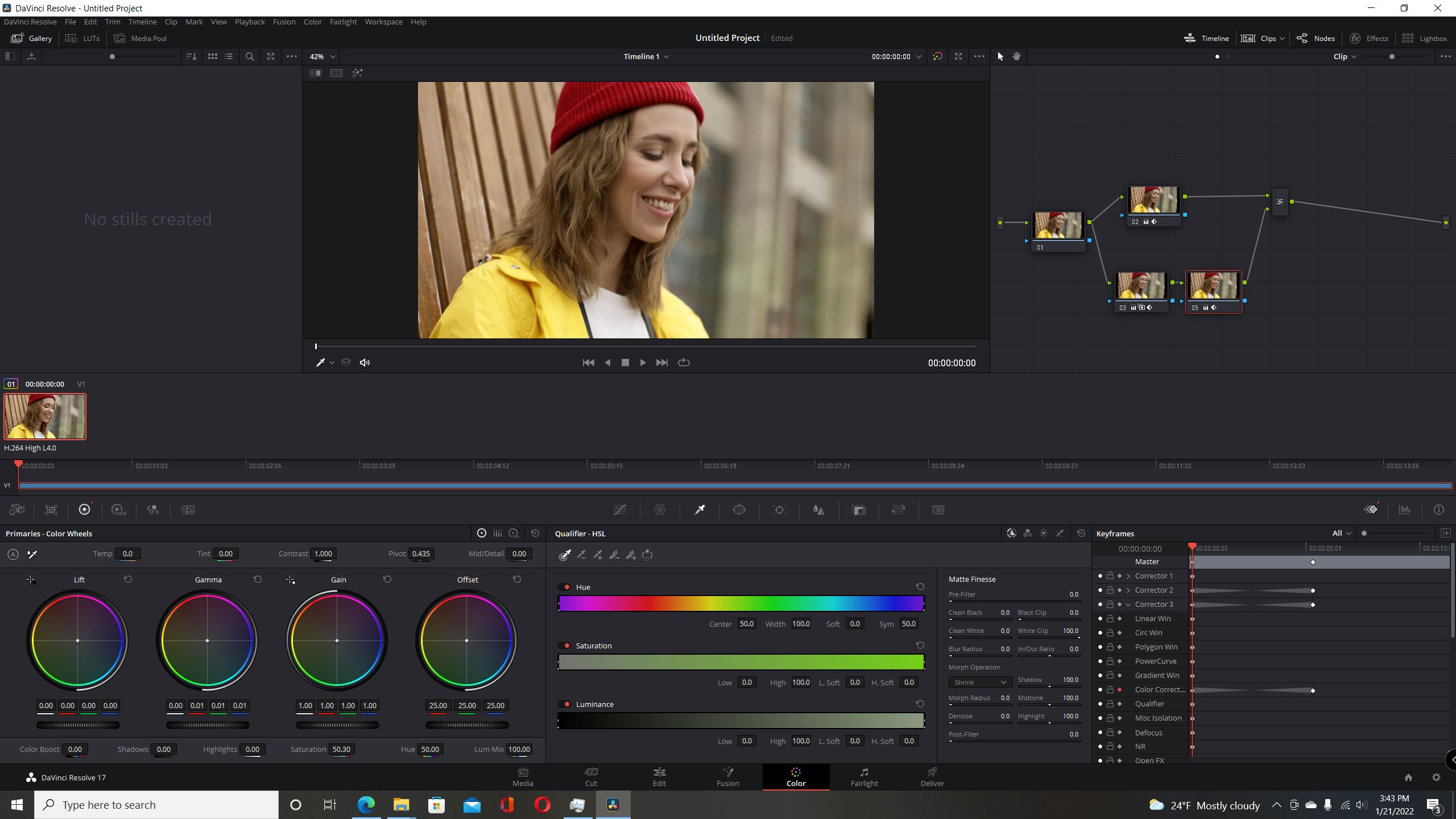Open the Effects library button
Screen dimensions: 1456x819
click(1369, 38)
